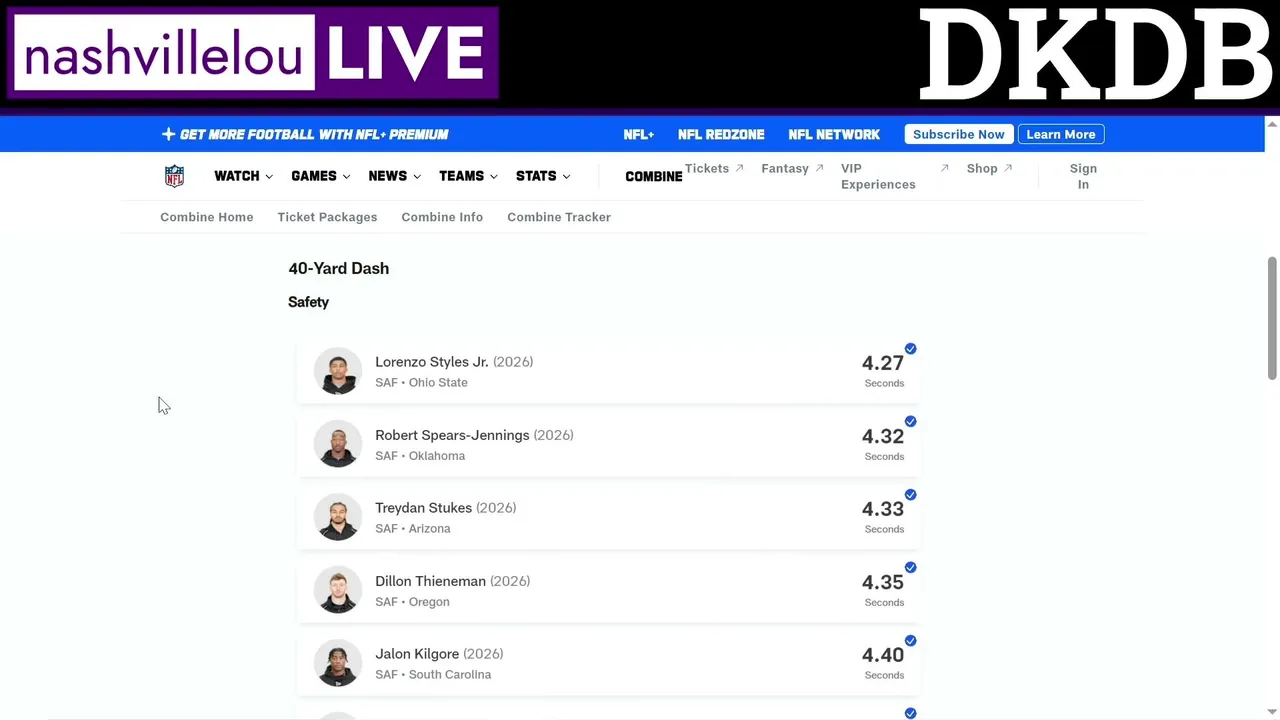Open Dillon Thieneman headshot photo
This screenshot has height=720, width=1280.
[338, 590]
